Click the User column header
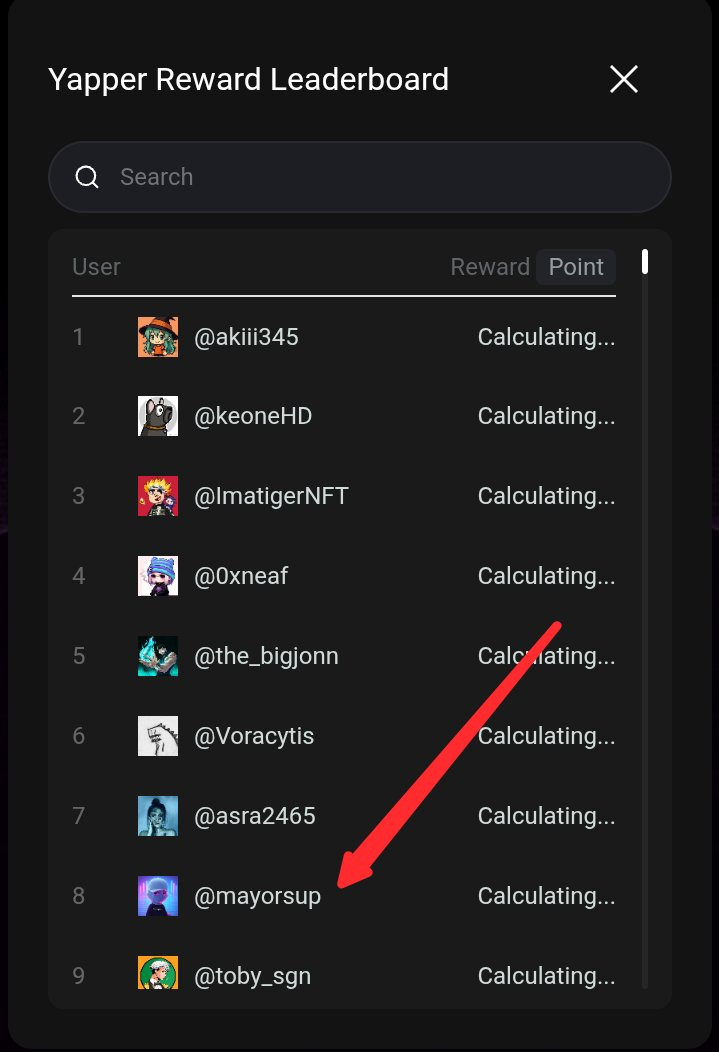 click(x=96, y=267)
